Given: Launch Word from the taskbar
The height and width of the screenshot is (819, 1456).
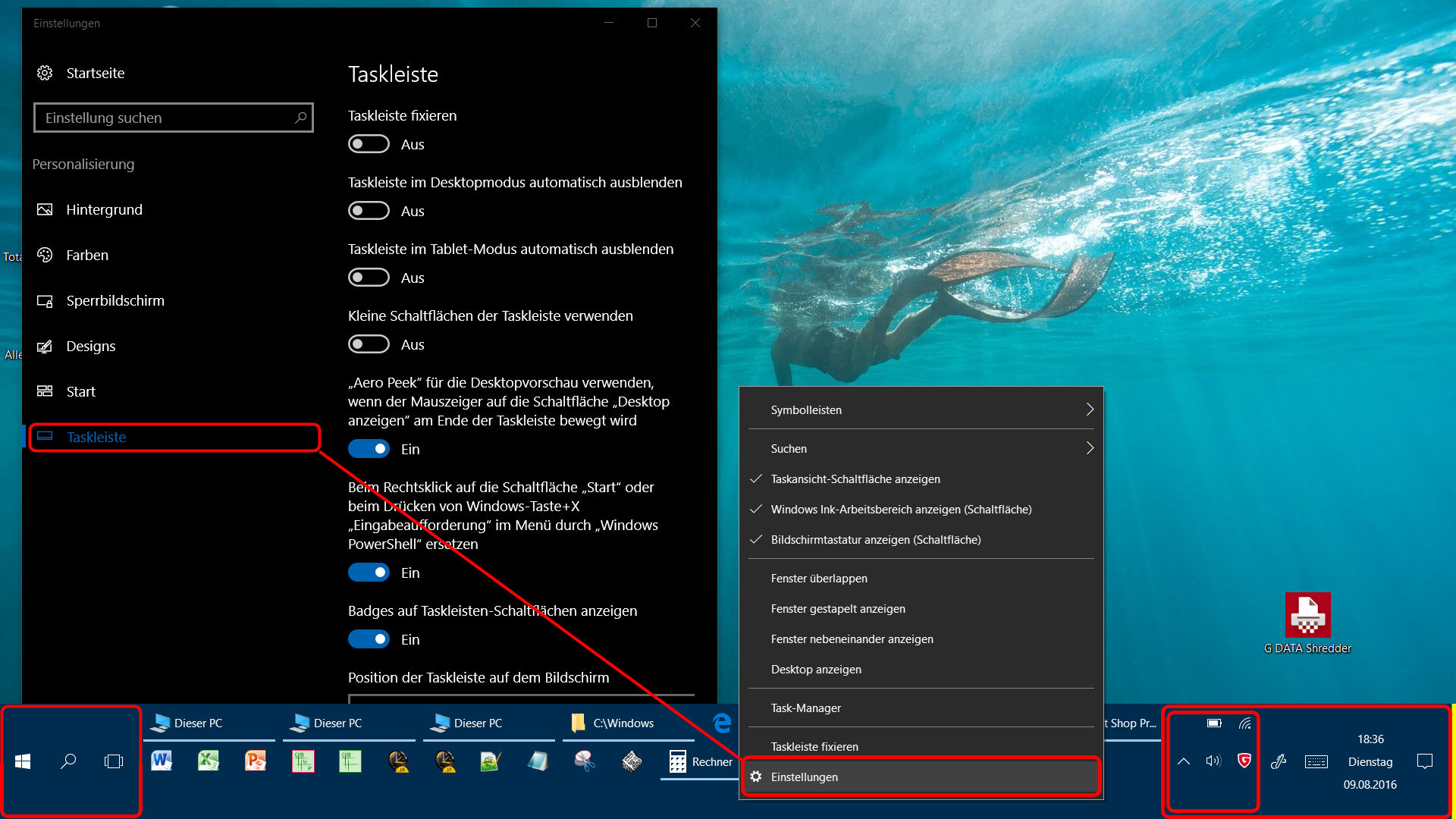Looking at the screenshot, I should tap(162, 761).
